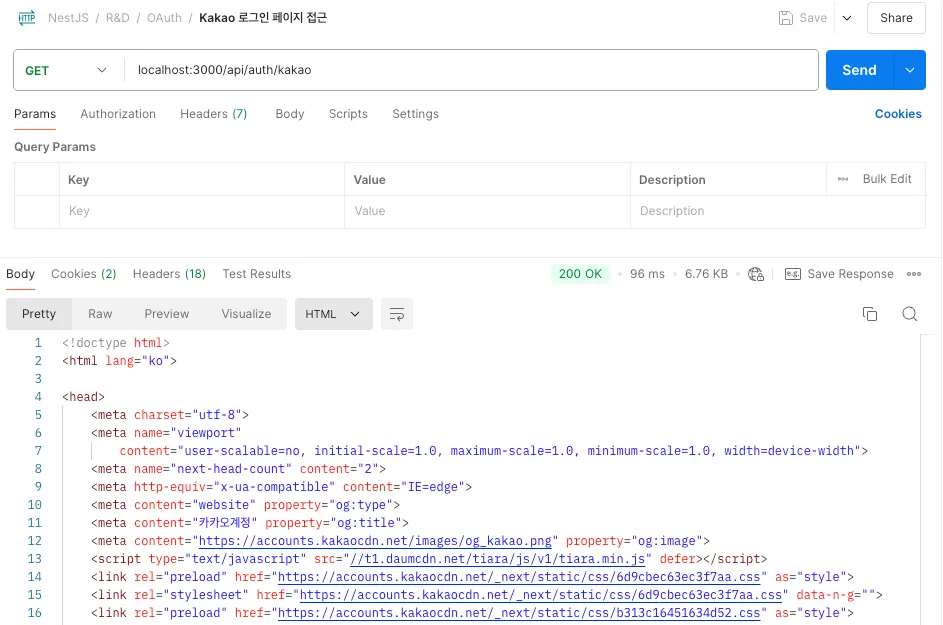
Task: Click the Save floppy disk icon
Action: pyautogui.click(x=785, y=17)
